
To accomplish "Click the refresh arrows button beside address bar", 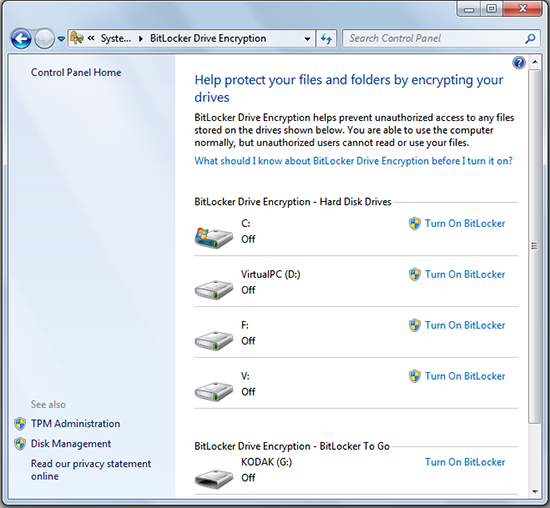I will pyautogui.click(x=327, y=39).
